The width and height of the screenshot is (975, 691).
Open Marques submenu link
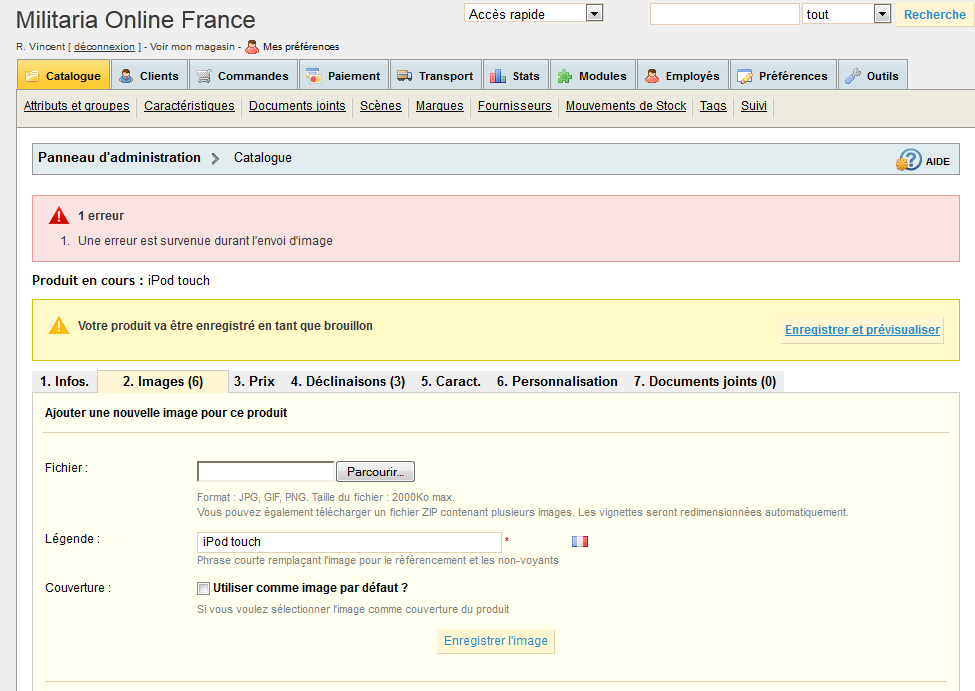click(440, 106)
